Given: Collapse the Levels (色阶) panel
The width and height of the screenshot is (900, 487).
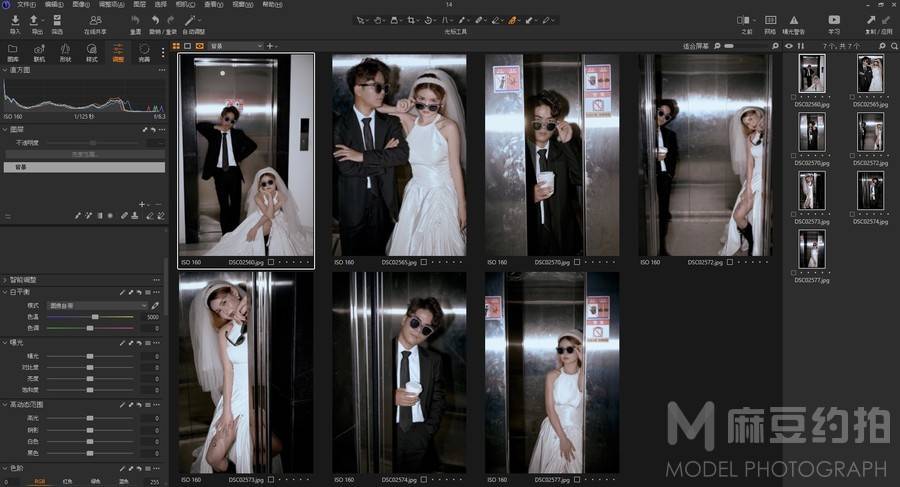Looking at the screenshot, I should [x=5, y=469].
